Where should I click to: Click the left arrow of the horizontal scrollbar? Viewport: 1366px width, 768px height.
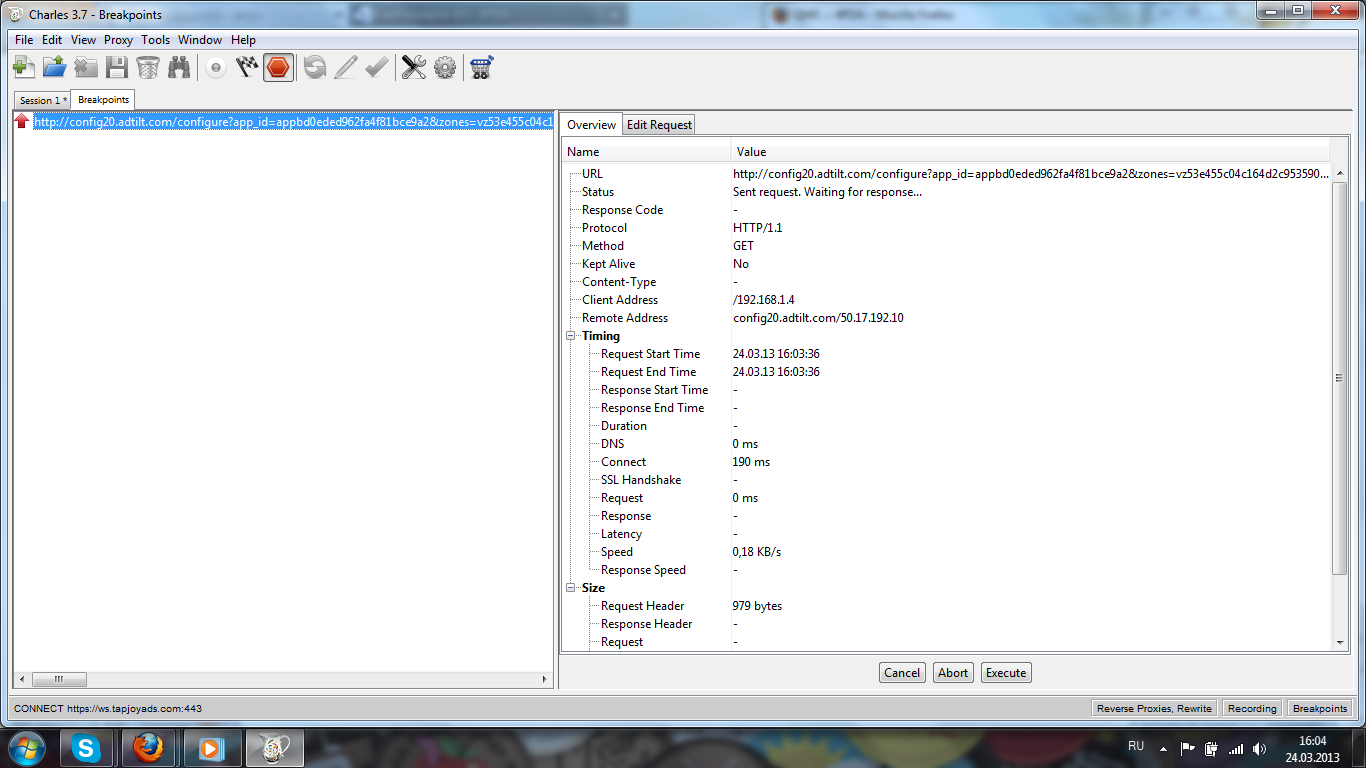(x=22, y=679)
